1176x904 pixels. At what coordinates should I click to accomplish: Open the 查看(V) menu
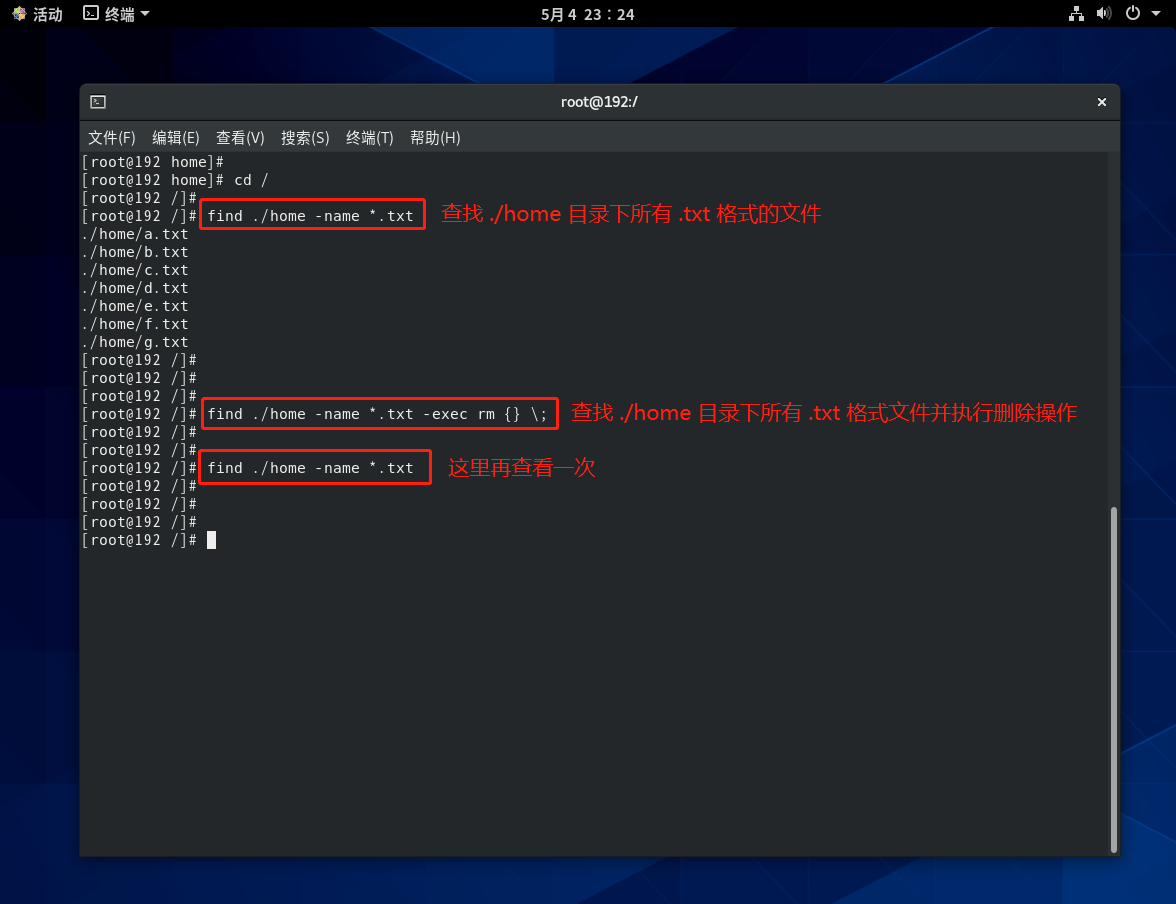coord(240,138)
